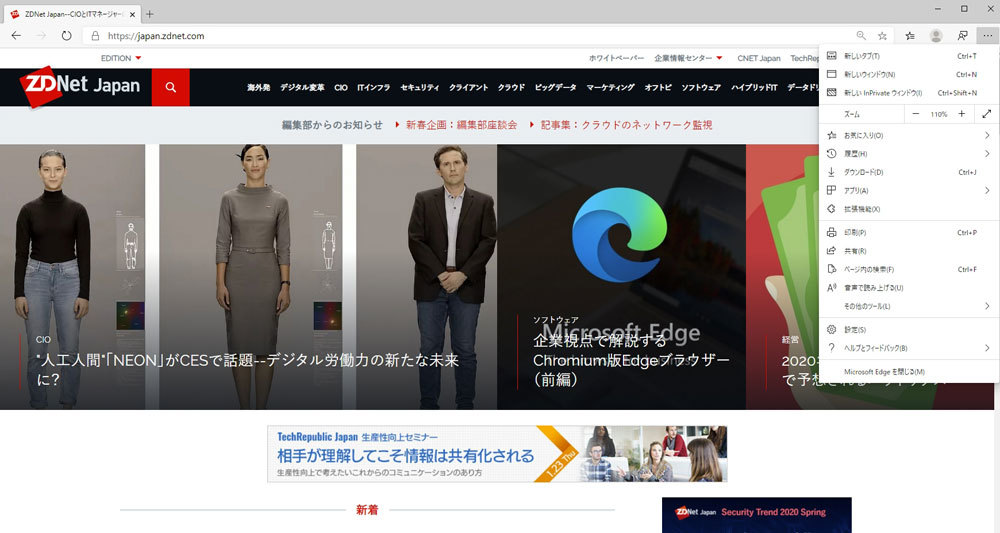Click the ZDNet Japan logo
The image size is (1000, 533).
pyautogui.click(x=80, y=86)
